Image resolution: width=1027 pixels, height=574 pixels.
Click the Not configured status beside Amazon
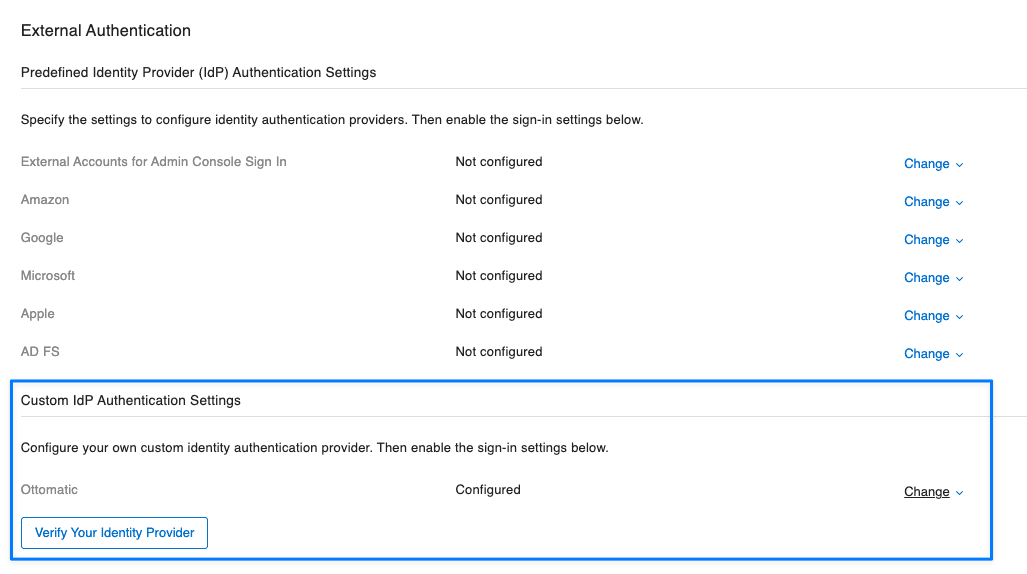pyautogui.click(x=499, y=200)
